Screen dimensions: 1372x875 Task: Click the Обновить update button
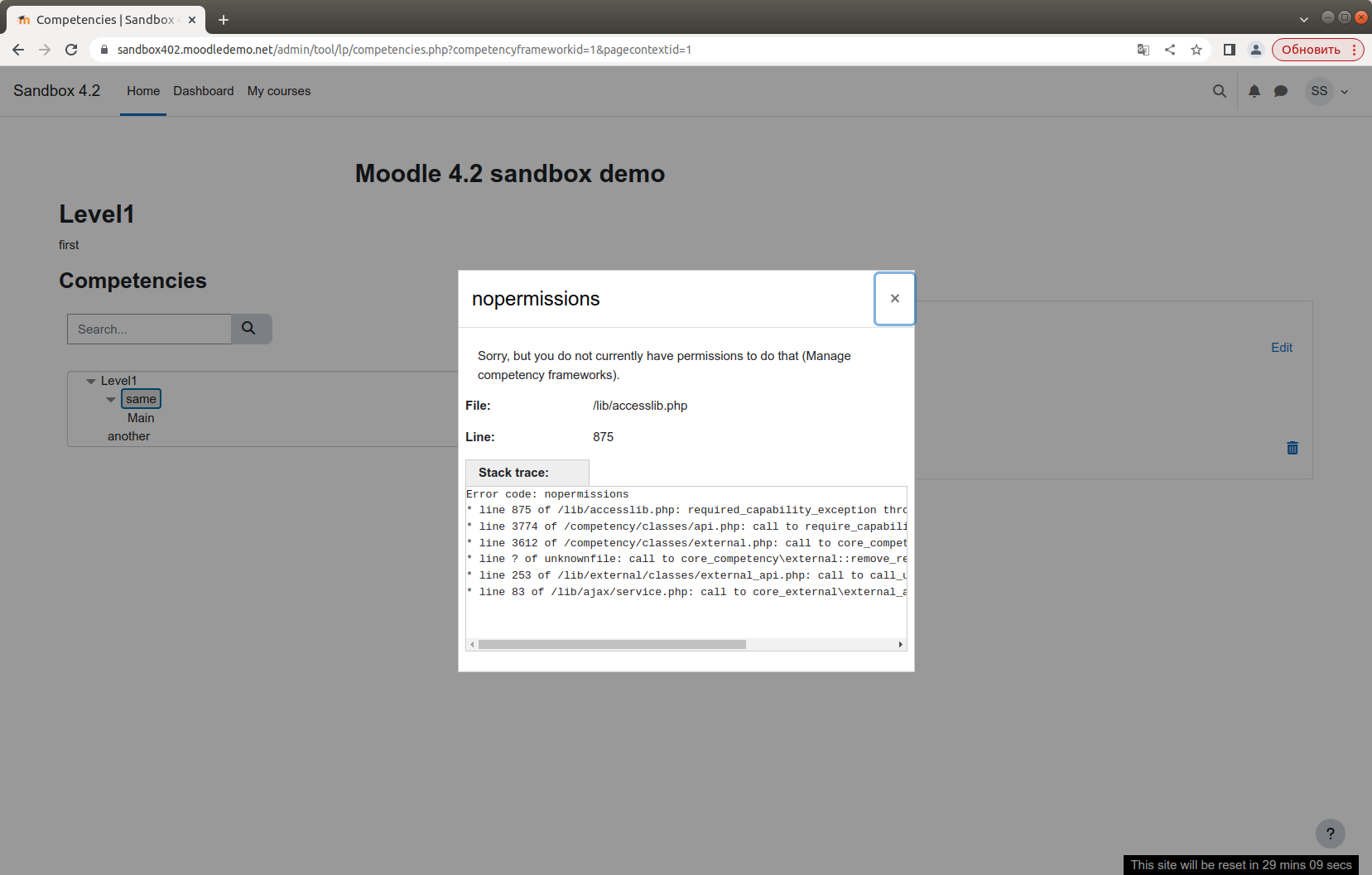1311,50
